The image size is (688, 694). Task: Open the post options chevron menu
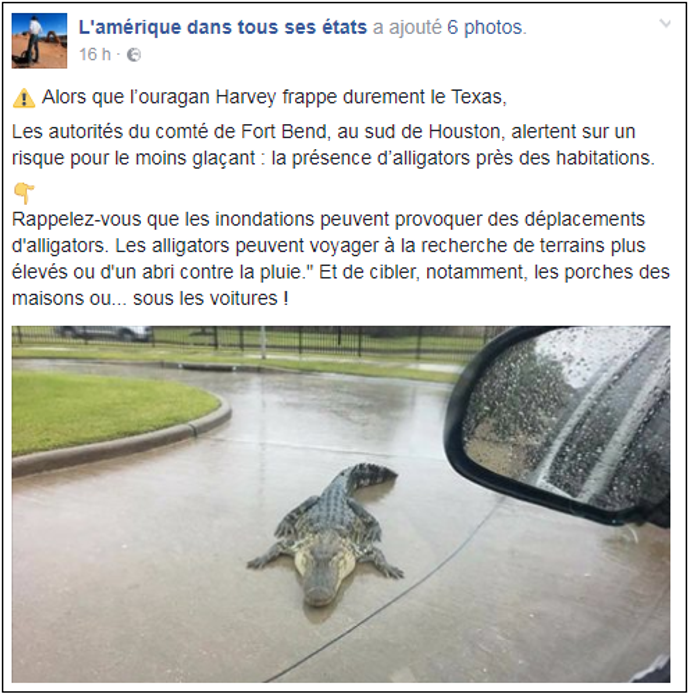click(x=665, y=24)
